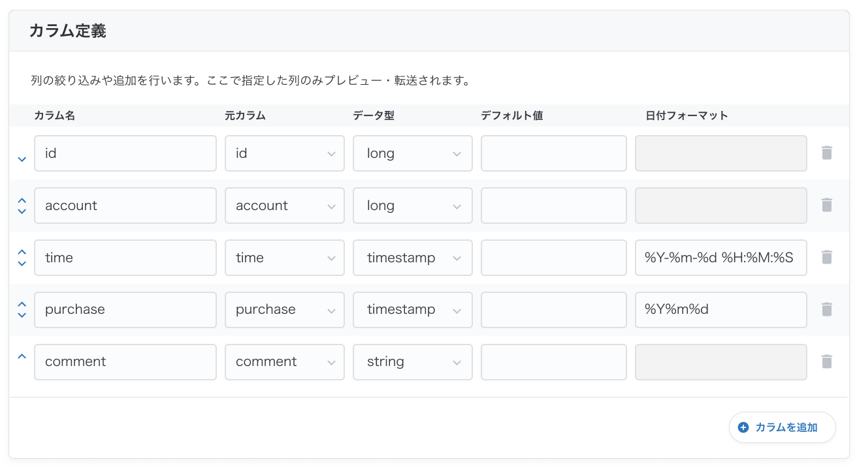Move the time row up
The width and height of the screenshot is (857, 475).
click(x=22, y=253)
